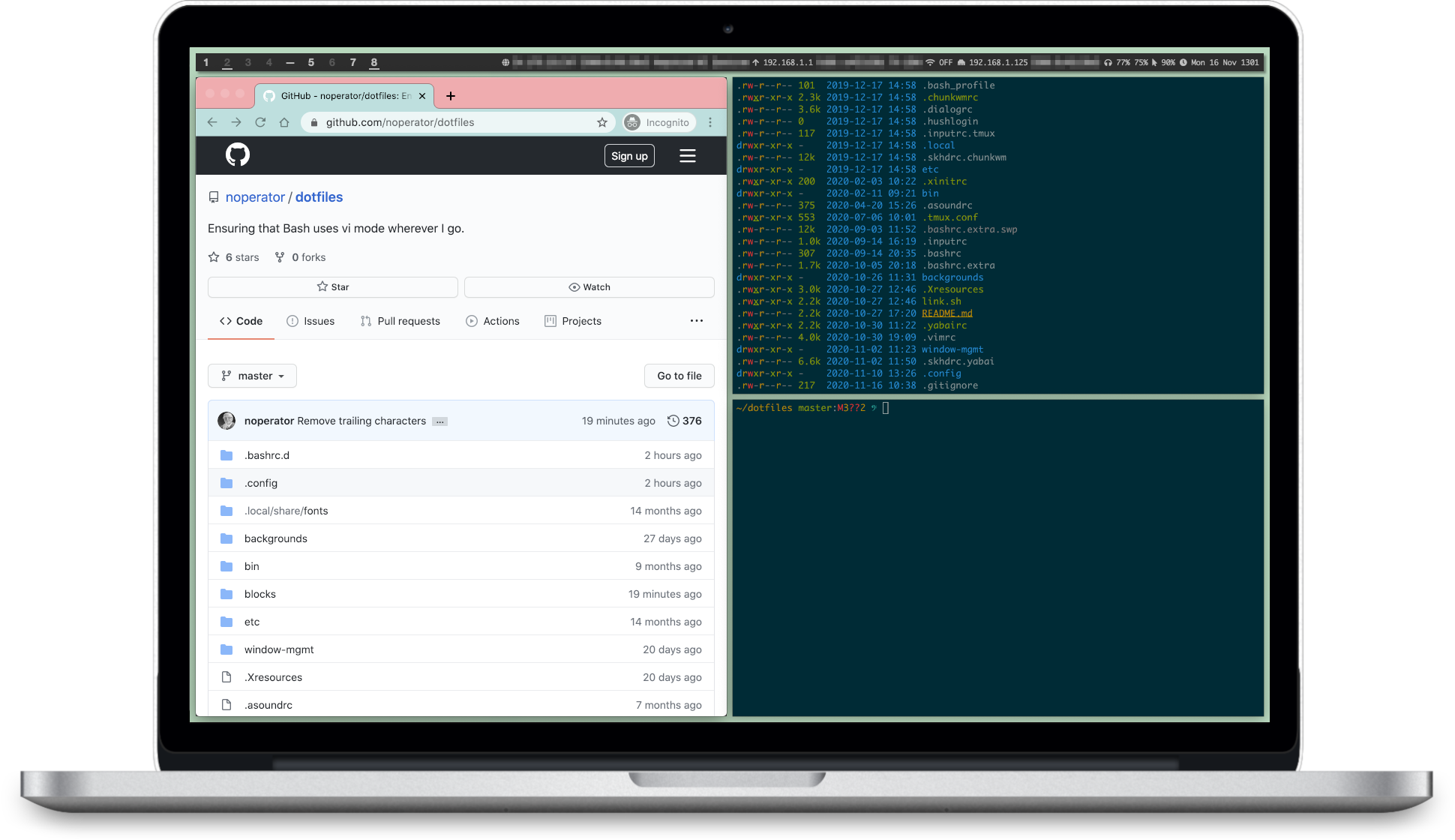The width and height of the screenshot is (1455, 840).
Task: Open noperator's avatar image
Action: click(226, 421)
